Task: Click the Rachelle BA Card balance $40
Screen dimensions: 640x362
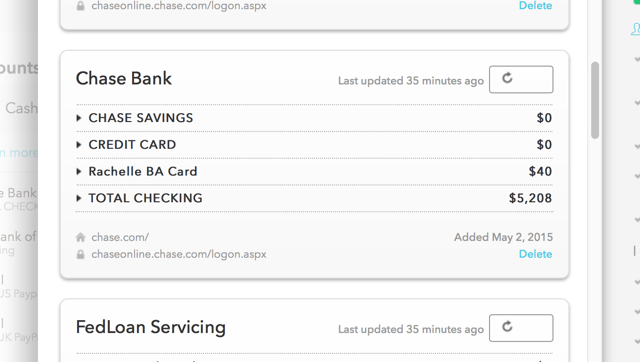Action: click(540, 171)
